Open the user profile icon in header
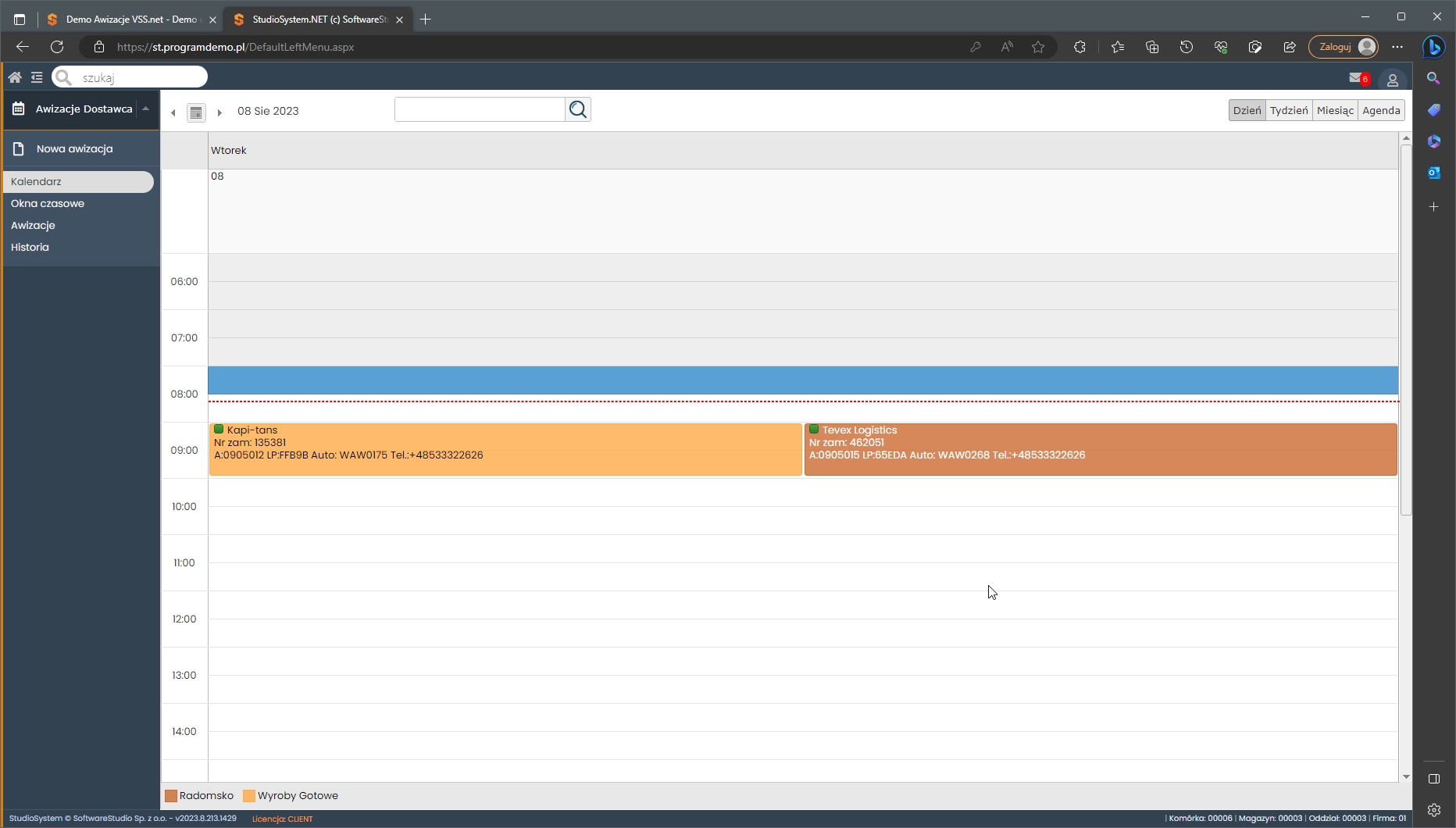1456x828 pixels. pyautogui.click(x=1392, y=80)
